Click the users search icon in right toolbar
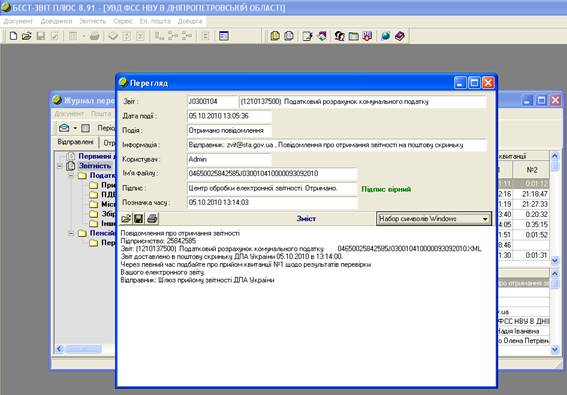567x395 pixels. point(340,36)
